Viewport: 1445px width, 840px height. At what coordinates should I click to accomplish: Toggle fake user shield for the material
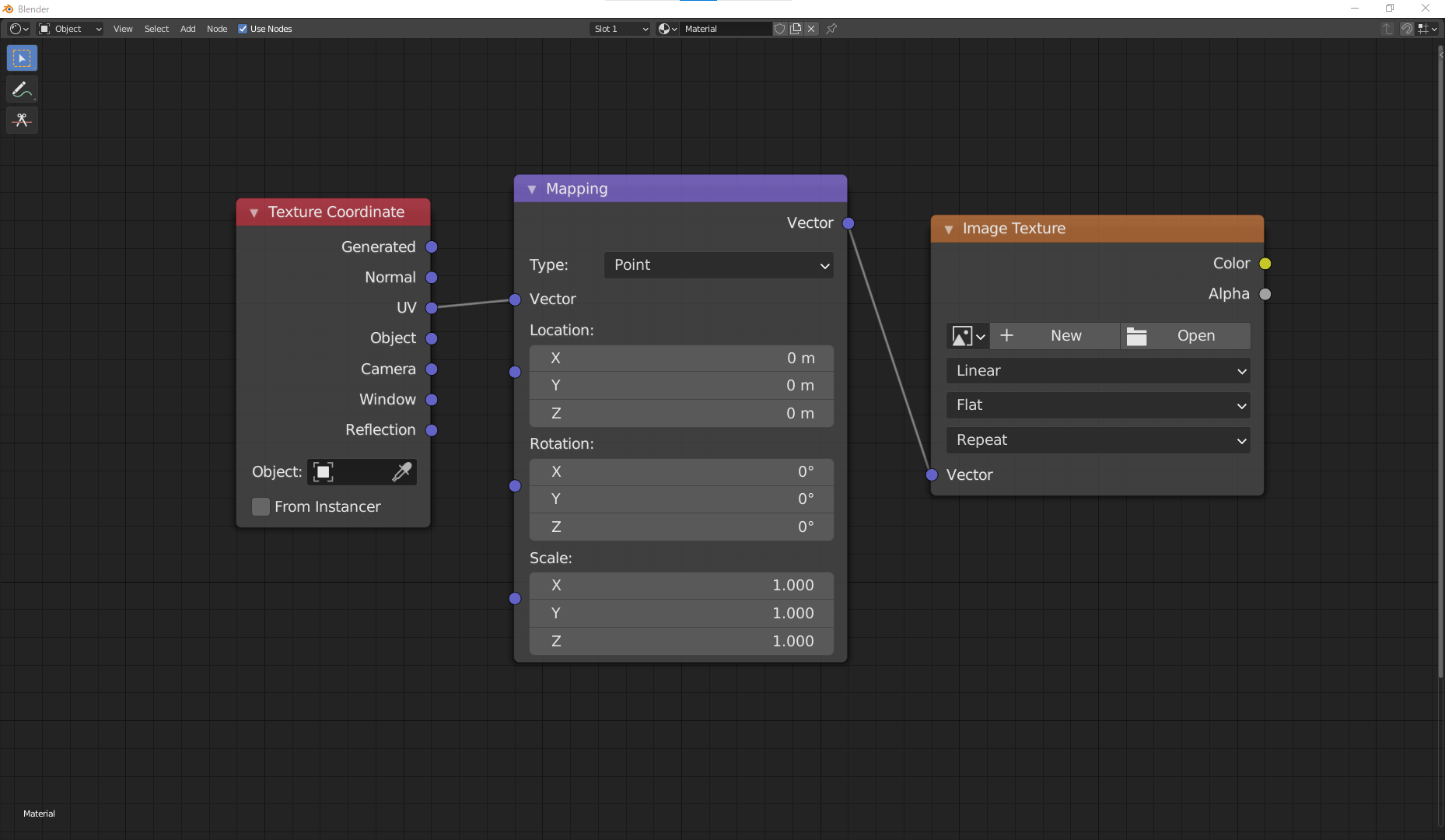pyautogui.click(x=780, y=29)
